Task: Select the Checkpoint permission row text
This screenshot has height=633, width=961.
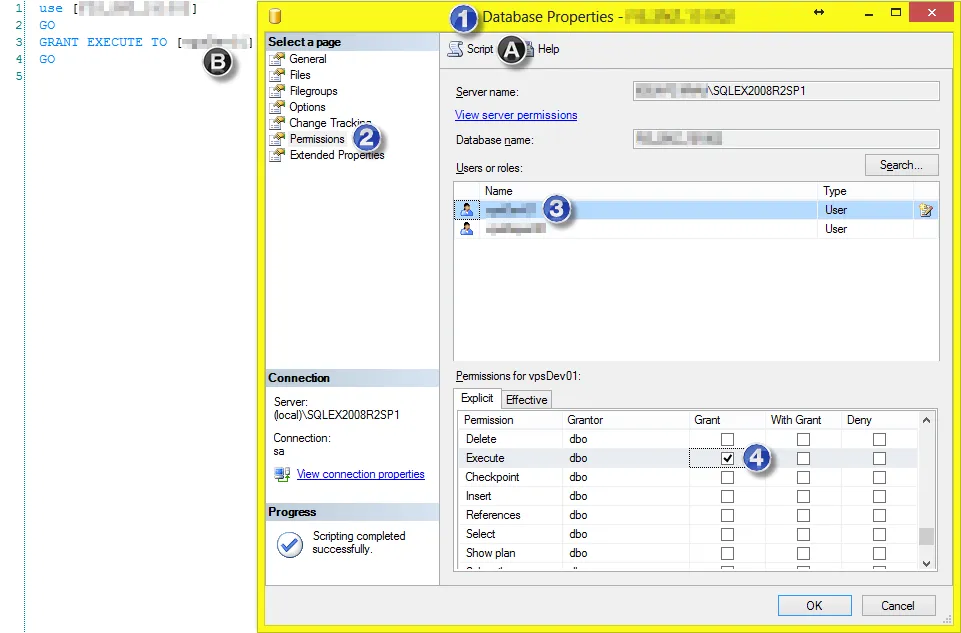Action: pos(492,477)
